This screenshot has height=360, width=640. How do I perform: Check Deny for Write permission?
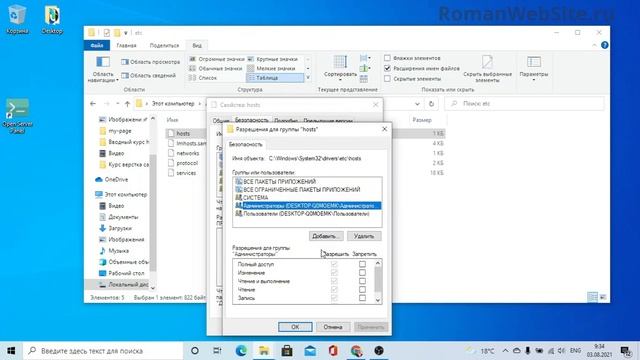click(362, 298)
